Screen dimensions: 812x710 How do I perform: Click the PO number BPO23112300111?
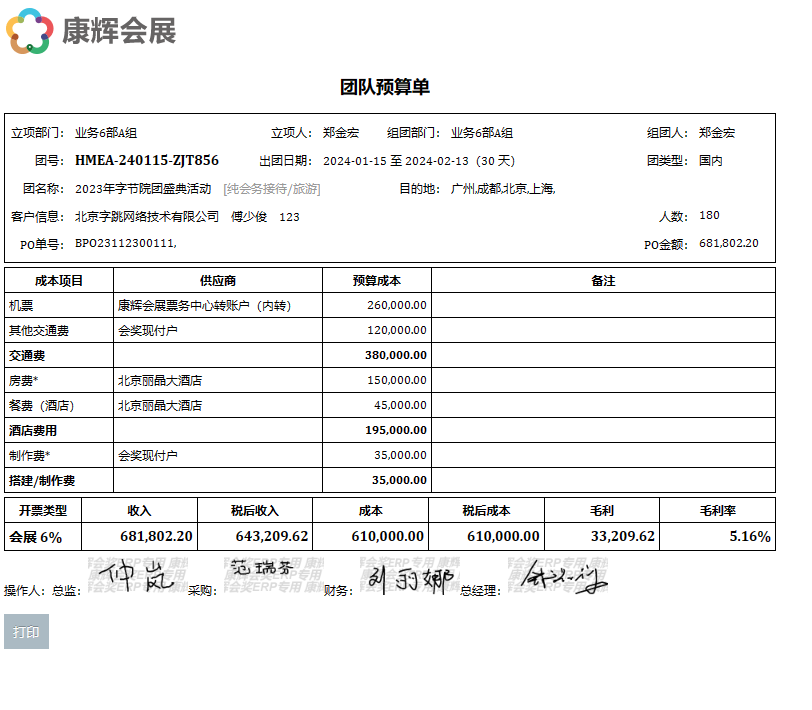[125, 243]
